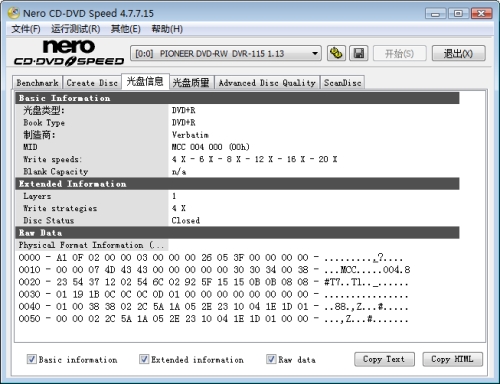500x384 pixels.
Task: Select the raw data row 0050
Action: 213,318
